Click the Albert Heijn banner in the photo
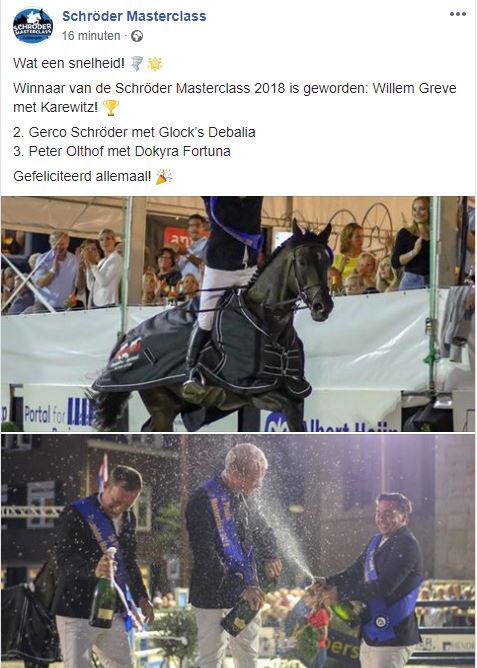Viewport: 477px width, 668px height. (330, 422)
